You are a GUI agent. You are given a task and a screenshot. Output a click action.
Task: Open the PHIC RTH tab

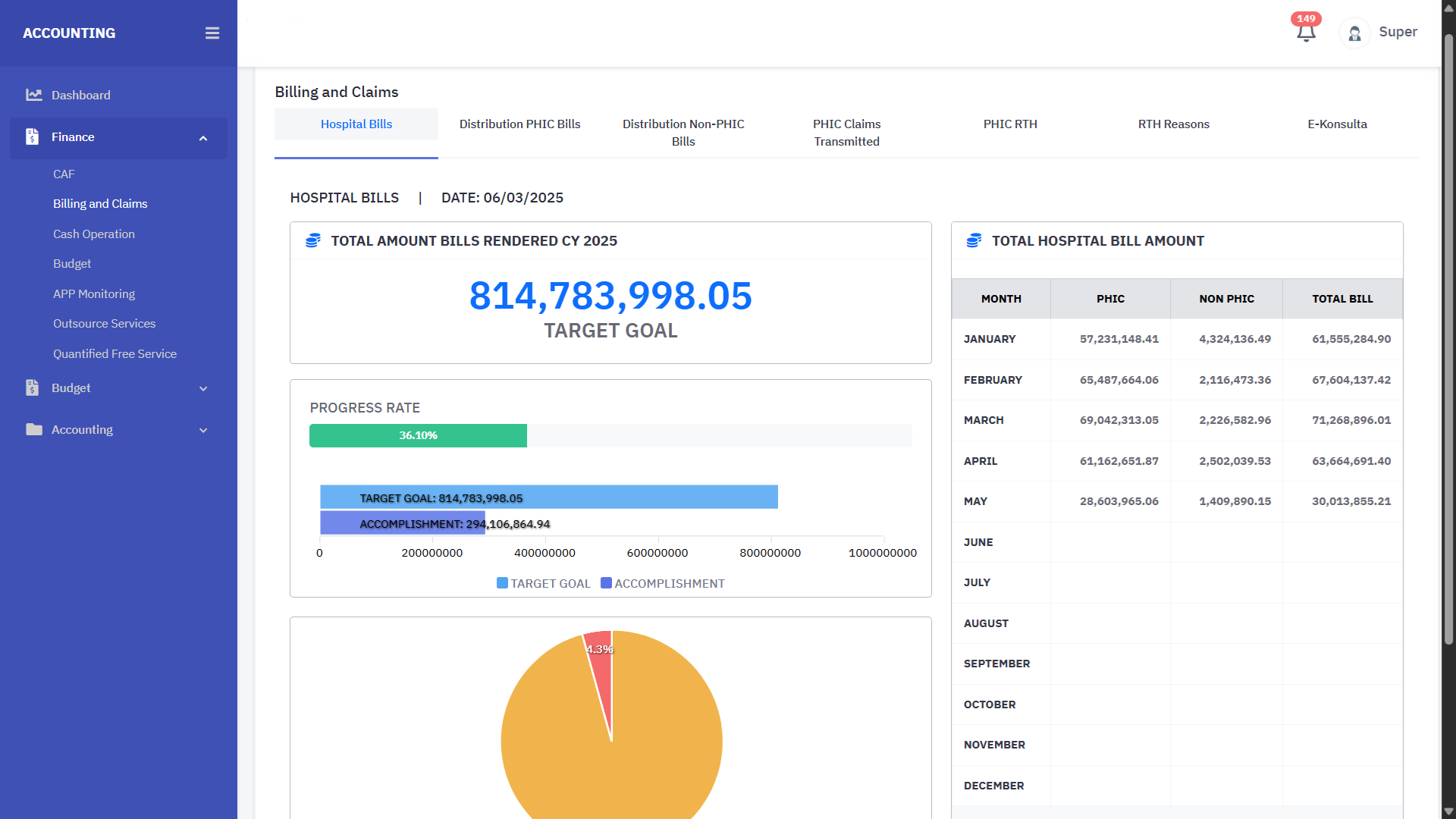[1010, 124]
